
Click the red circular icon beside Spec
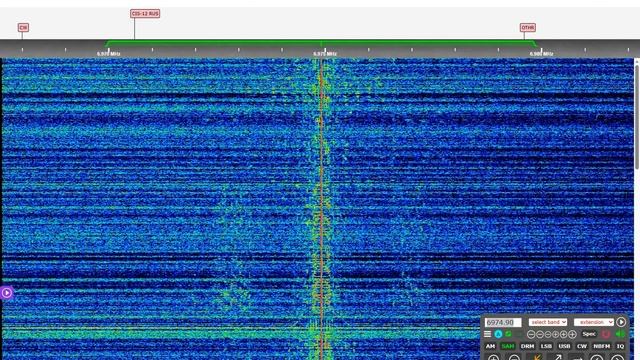tap(606, 334)
